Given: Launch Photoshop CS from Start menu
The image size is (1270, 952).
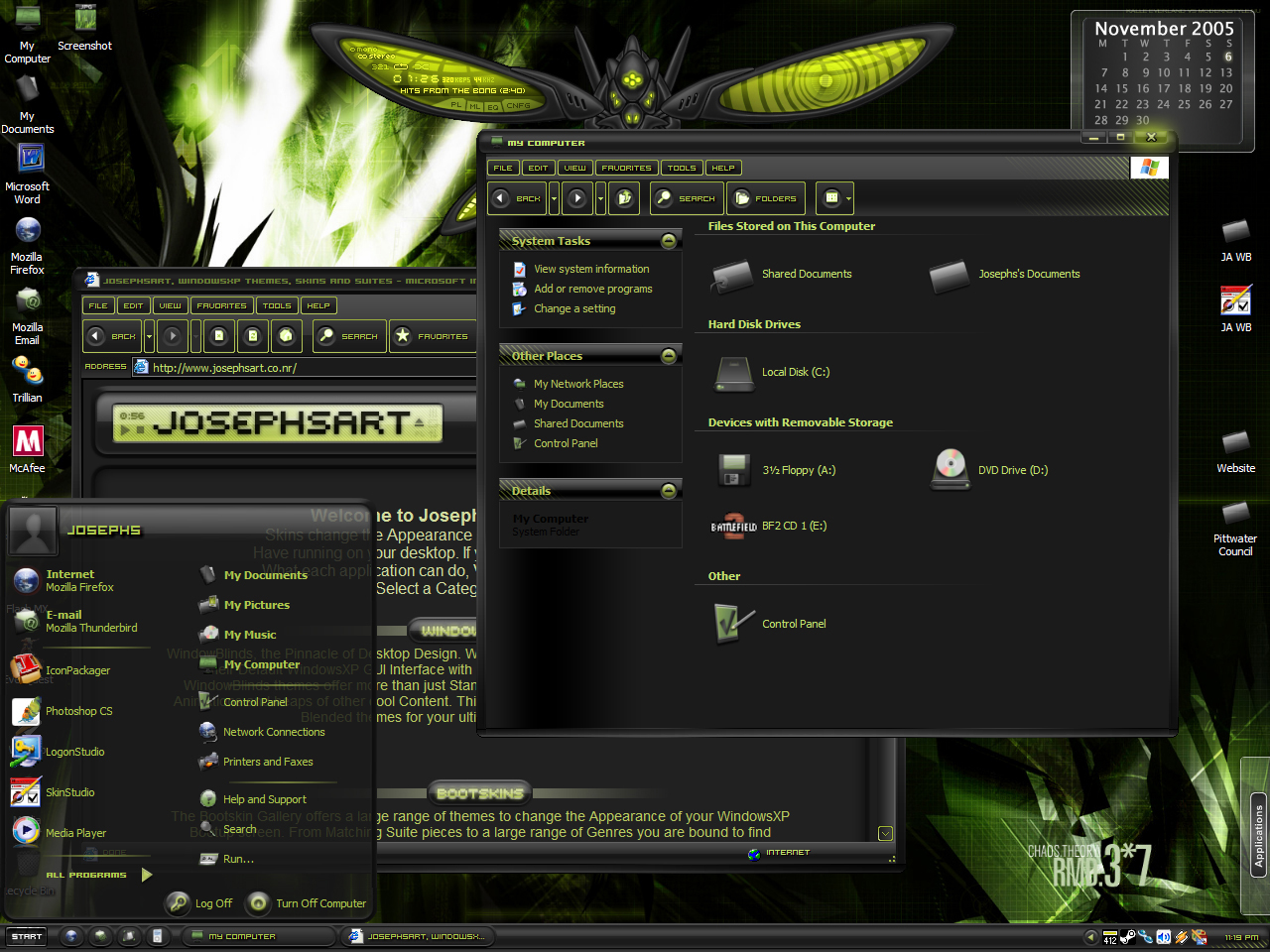Looking at the screenshot, I should (63, 711).
